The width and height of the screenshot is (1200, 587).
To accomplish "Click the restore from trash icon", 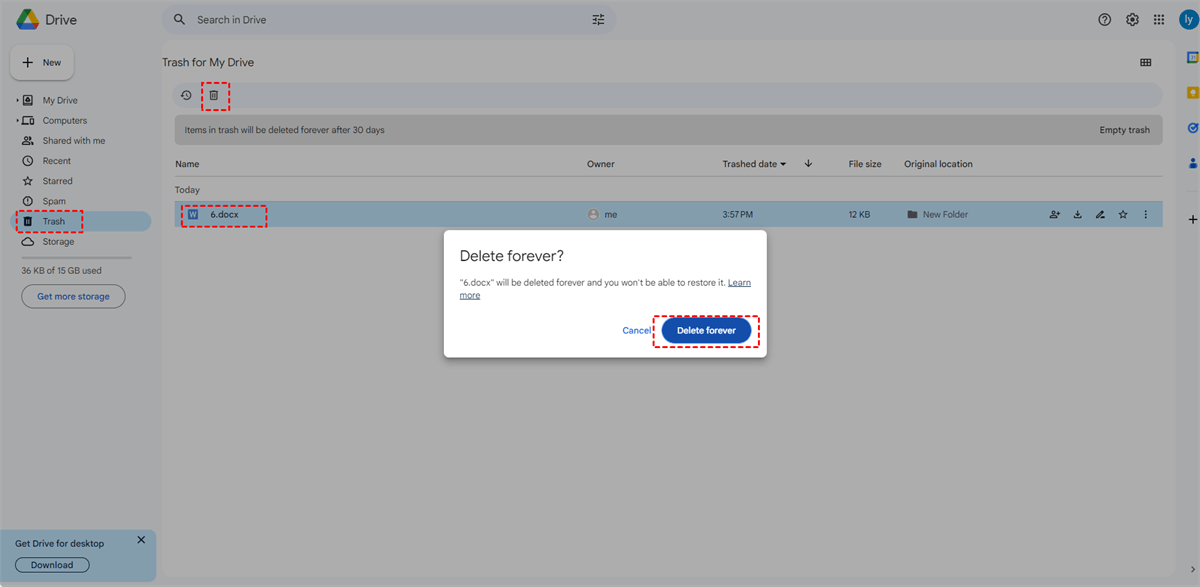I will (x=186, y=95).
